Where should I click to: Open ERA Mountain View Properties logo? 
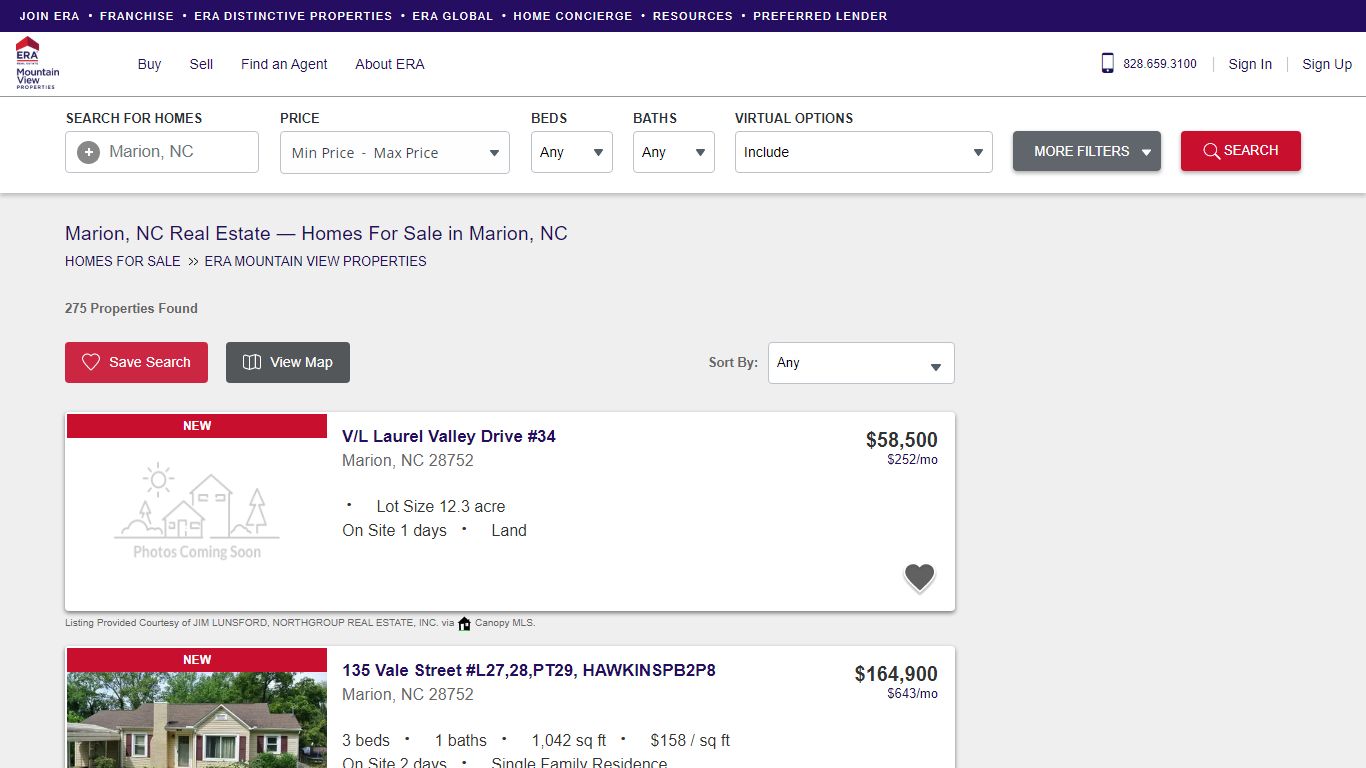pos(37,63)
